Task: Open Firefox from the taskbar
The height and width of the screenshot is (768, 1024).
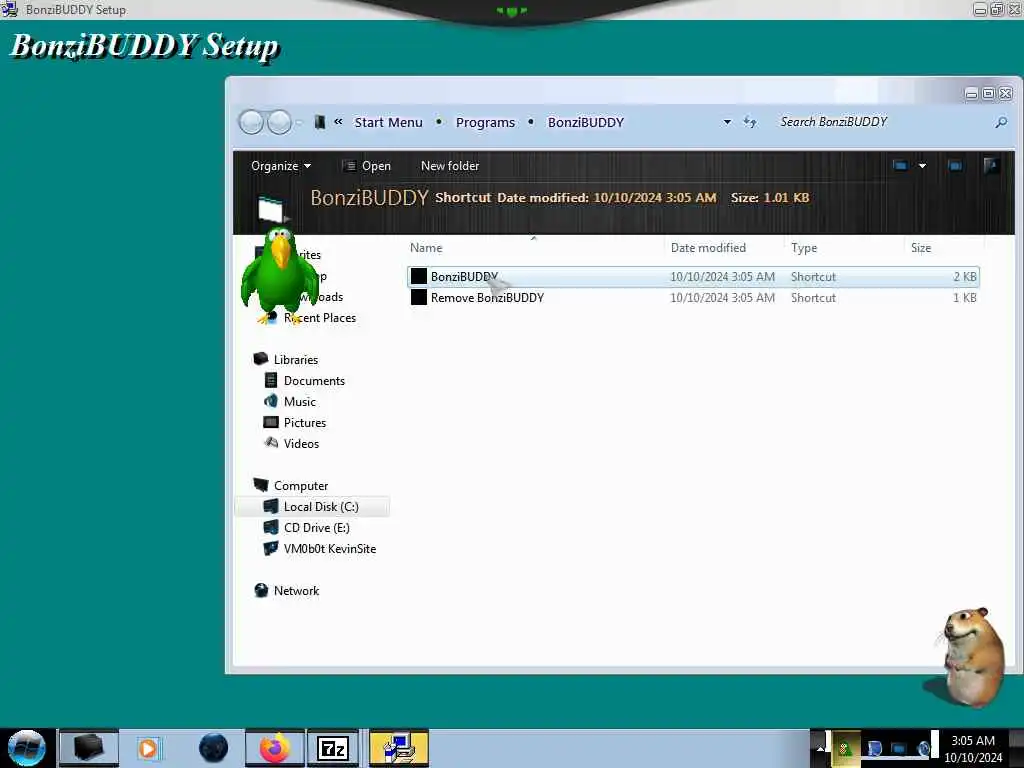Action: pos(274,748)
